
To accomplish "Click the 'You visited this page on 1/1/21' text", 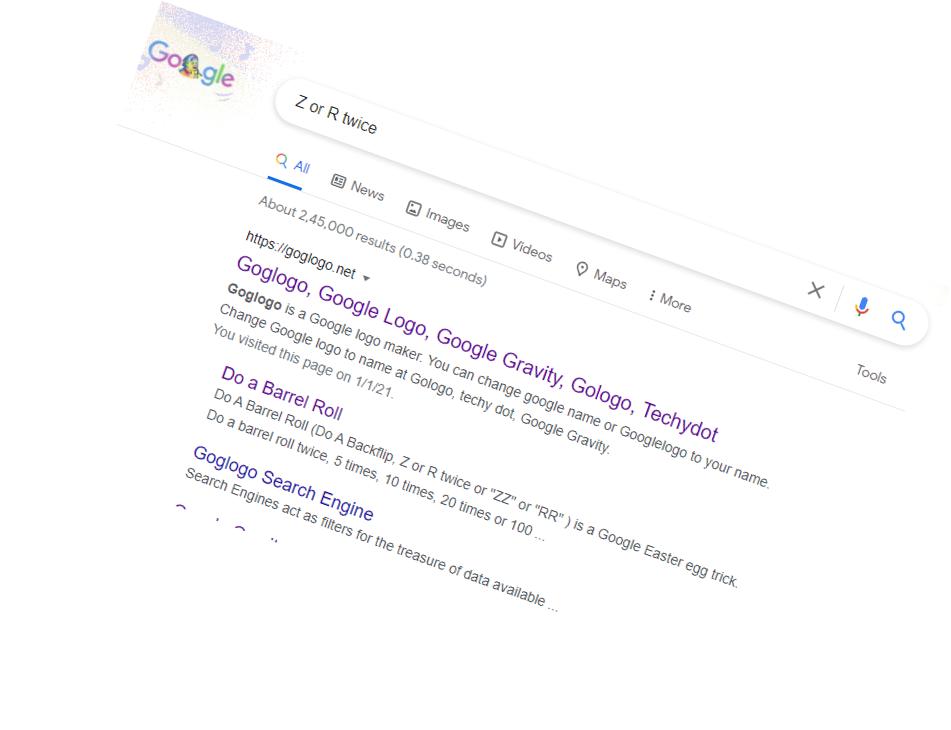I will coord(303,361).
